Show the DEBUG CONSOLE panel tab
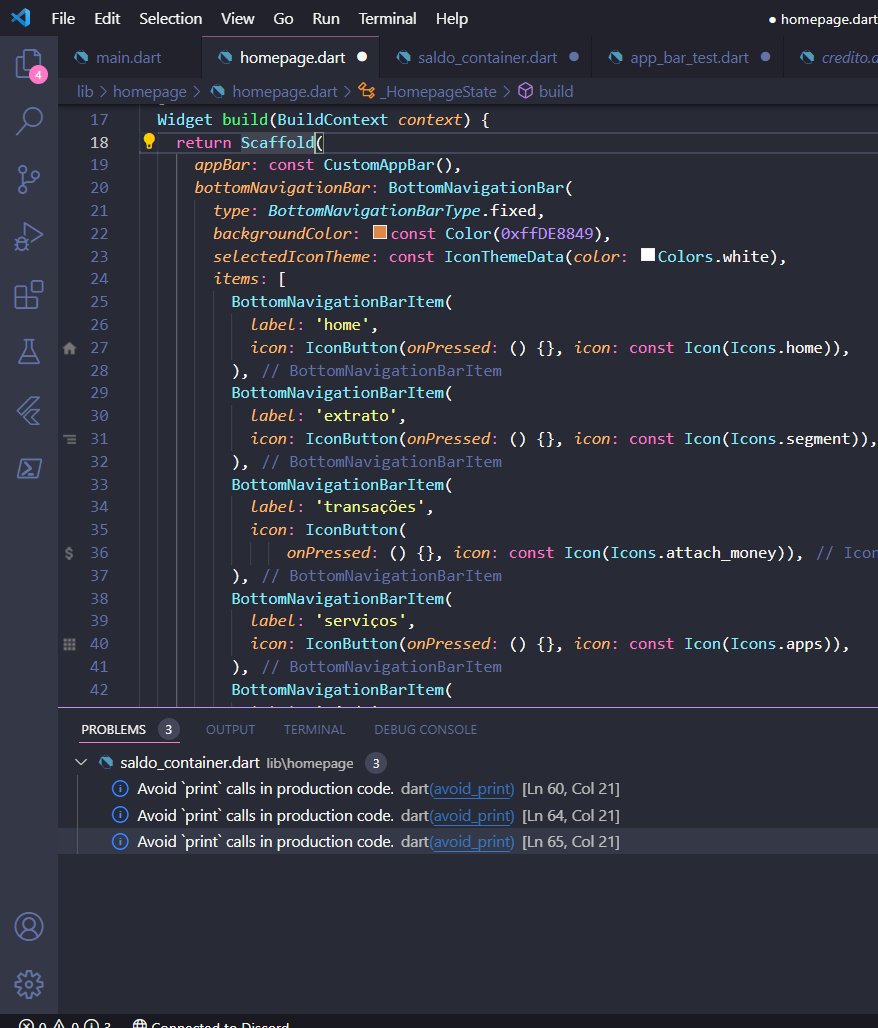The width and height of the screenshot is (878, 1028). 426,730
